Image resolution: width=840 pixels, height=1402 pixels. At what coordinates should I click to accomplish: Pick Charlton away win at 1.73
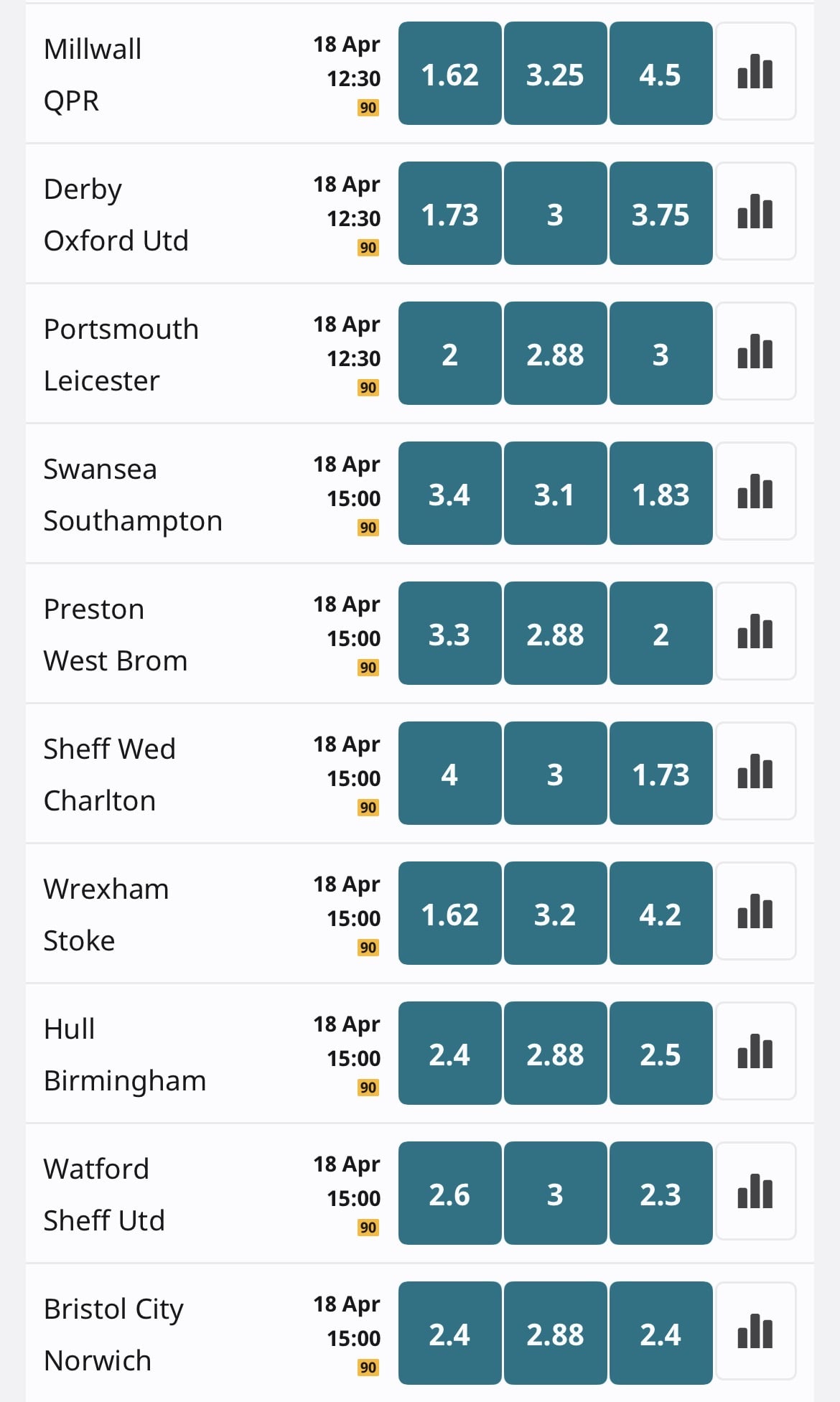point(661,773)
